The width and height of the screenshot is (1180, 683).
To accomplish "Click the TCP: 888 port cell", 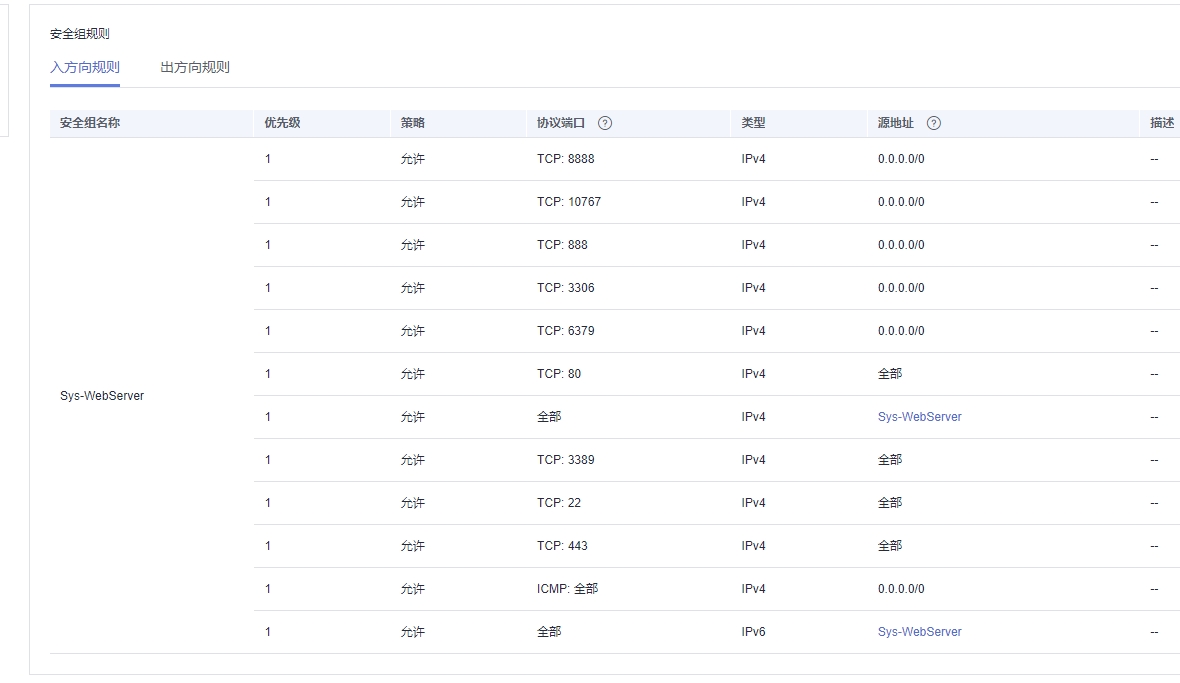I will click(562, 244).
